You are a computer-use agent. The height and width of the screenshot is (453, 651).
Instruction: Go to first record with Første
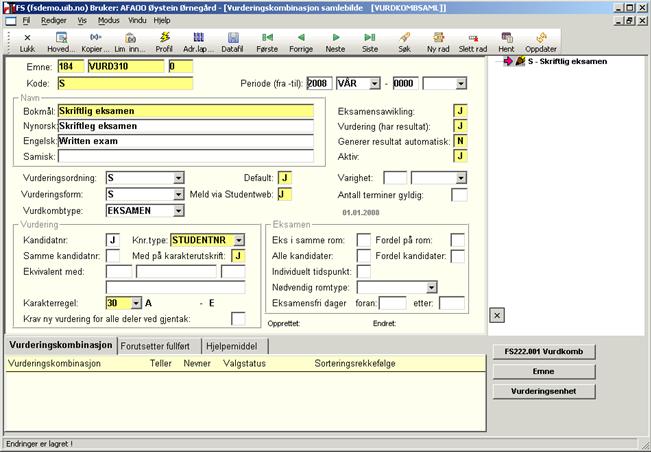267,41
